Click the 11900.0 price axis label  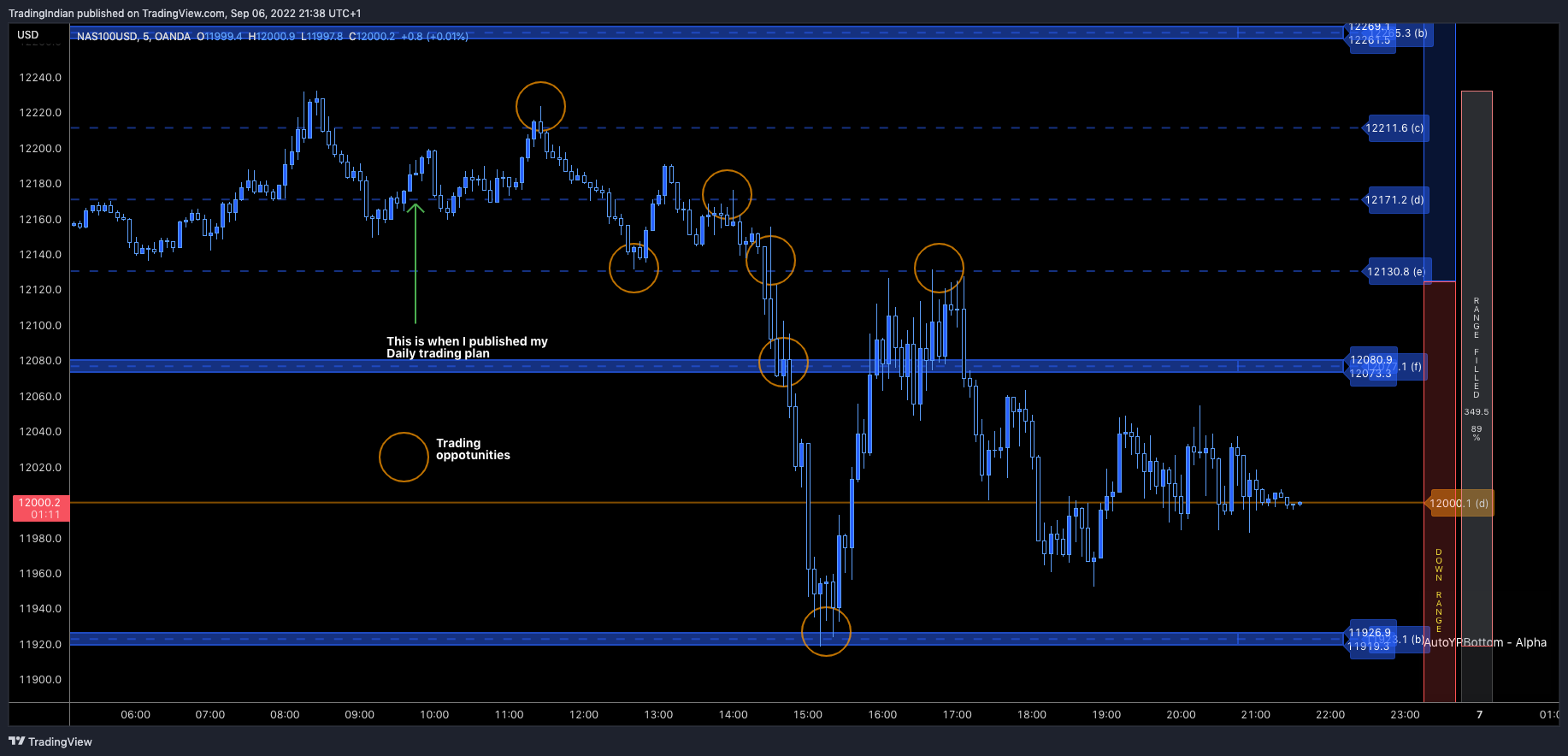point(40,680)
